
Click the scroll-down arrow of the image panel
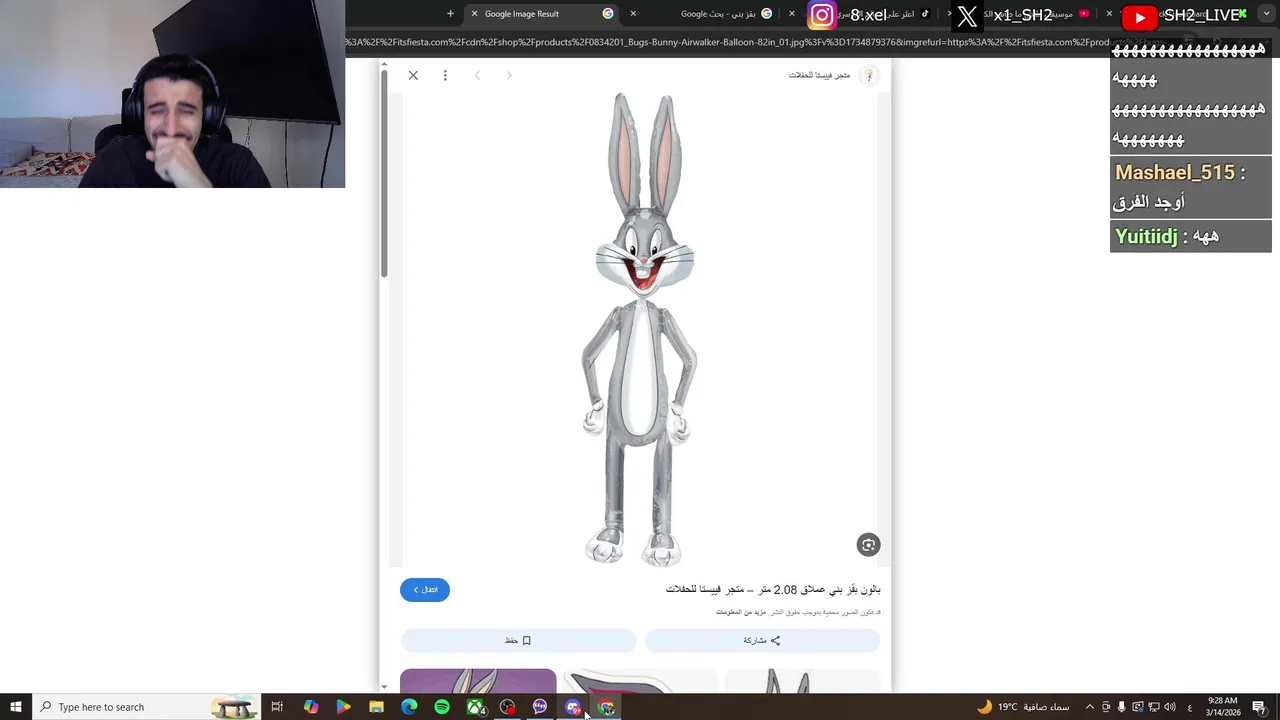point(384,687)
